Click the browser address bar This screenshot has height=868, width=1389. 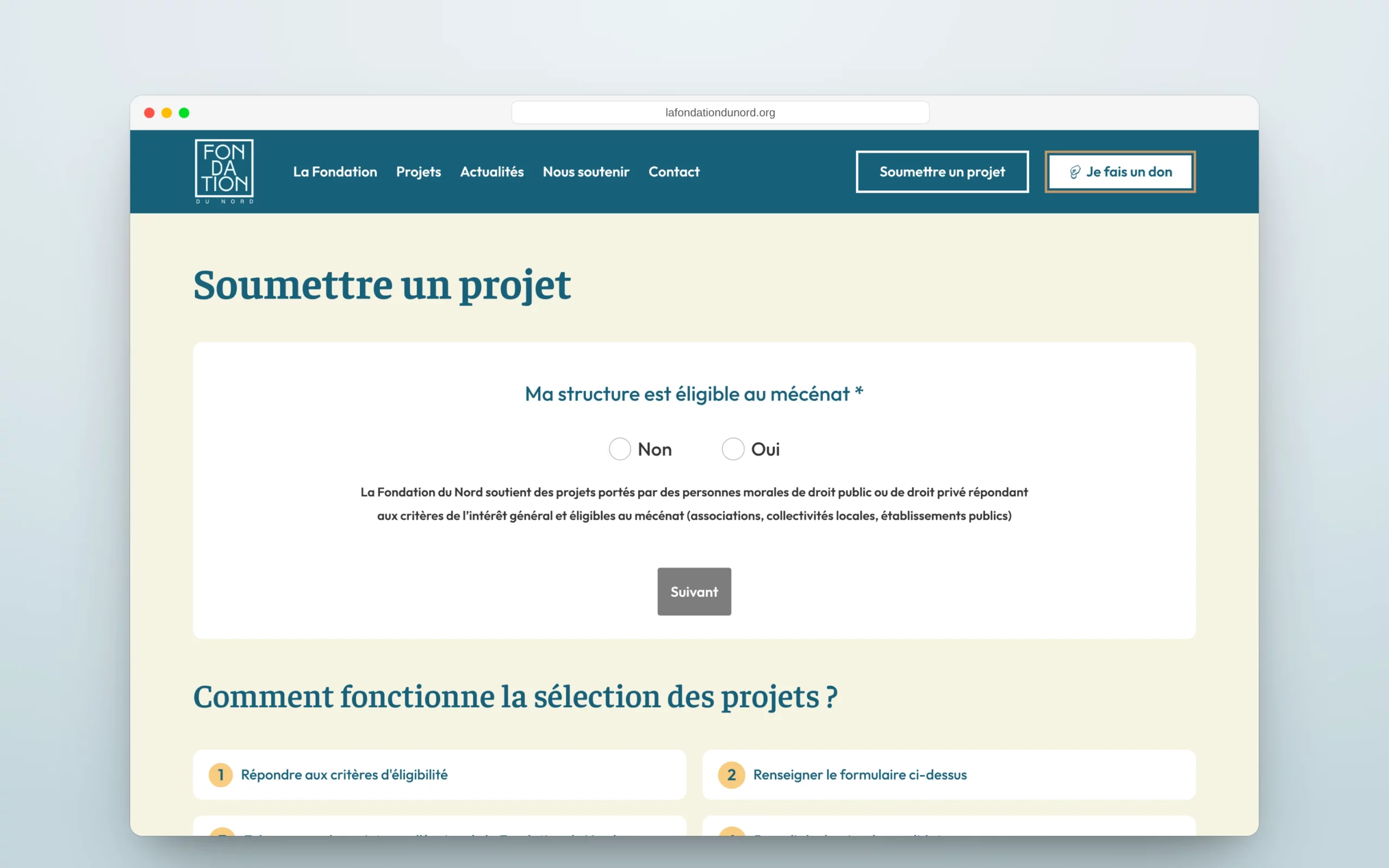(x=720, y=112)
